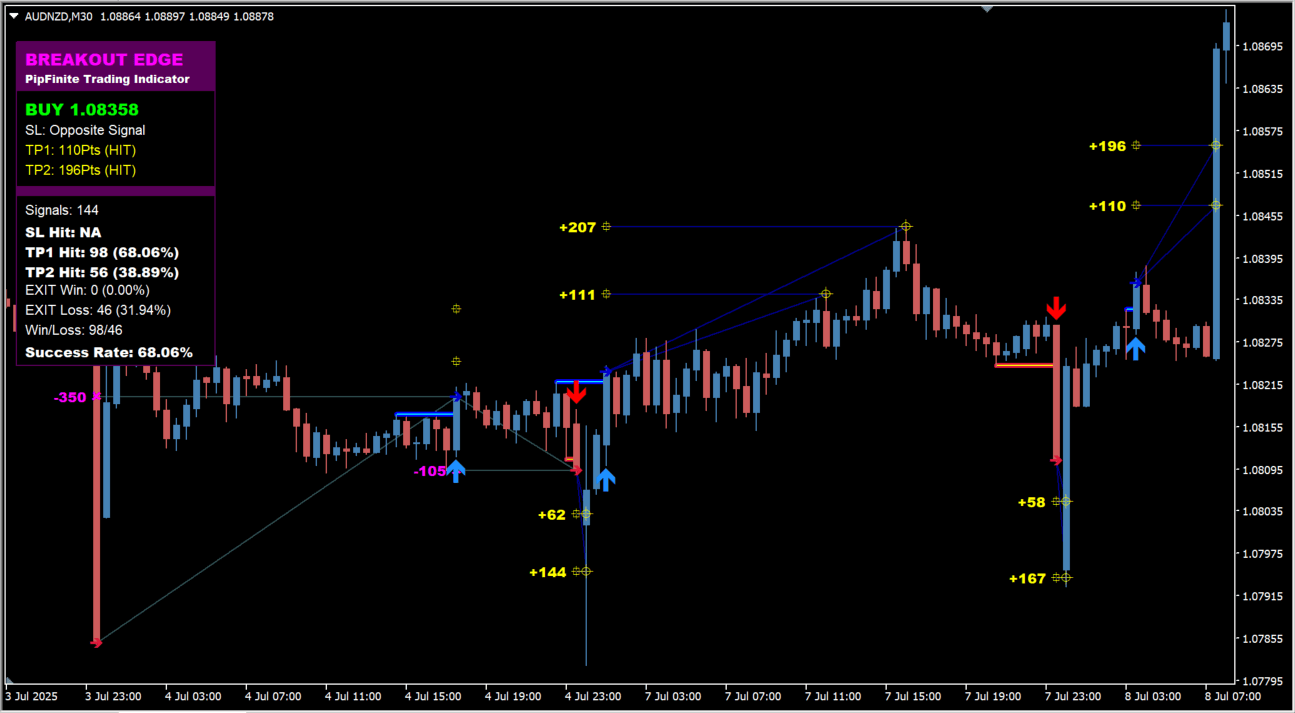Click the +144 profit label
Image resolution: width=1295 pixels, height=713 pixels.
[547, 572]
